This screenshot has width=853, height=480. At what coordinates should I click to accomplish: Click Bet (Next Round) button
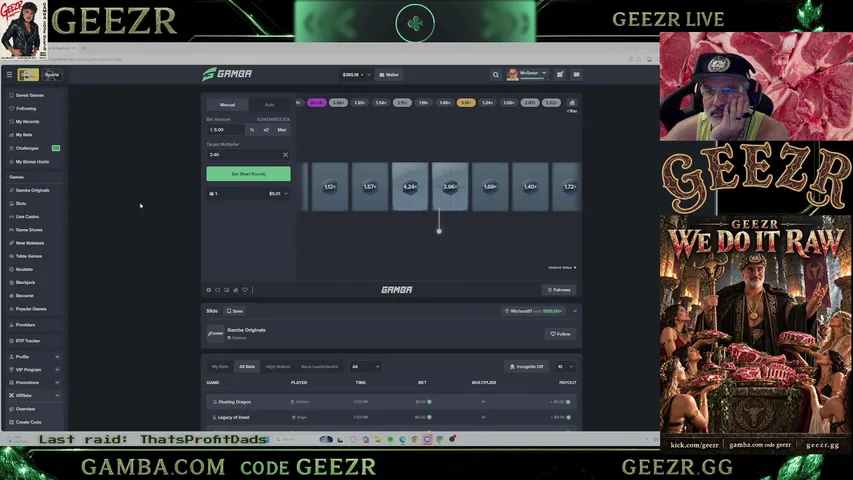click(x=249, y=174)
